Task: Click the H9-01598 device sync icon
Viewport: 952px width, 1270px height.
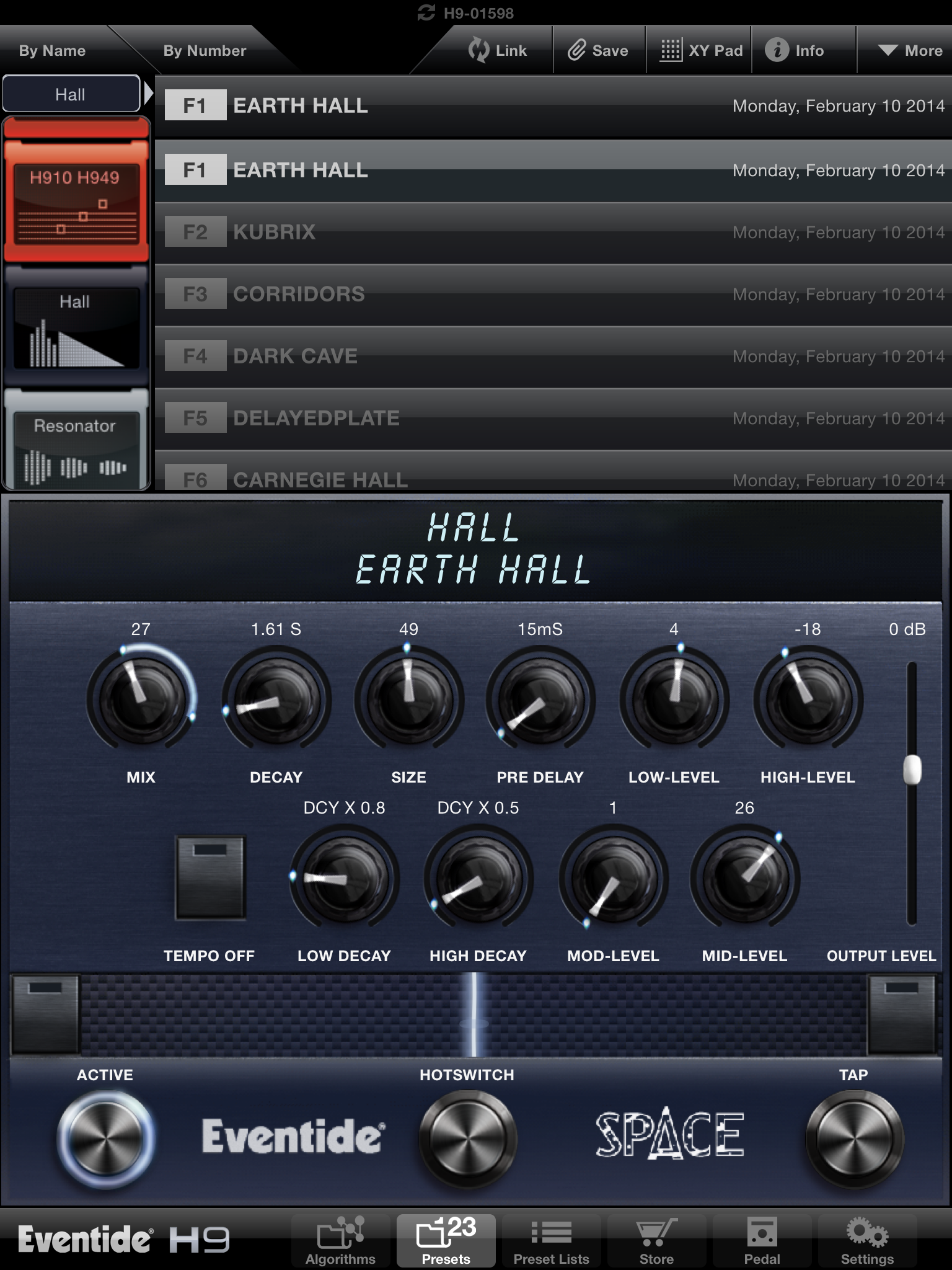Action: pyautogui.click(x=426, y=12)
